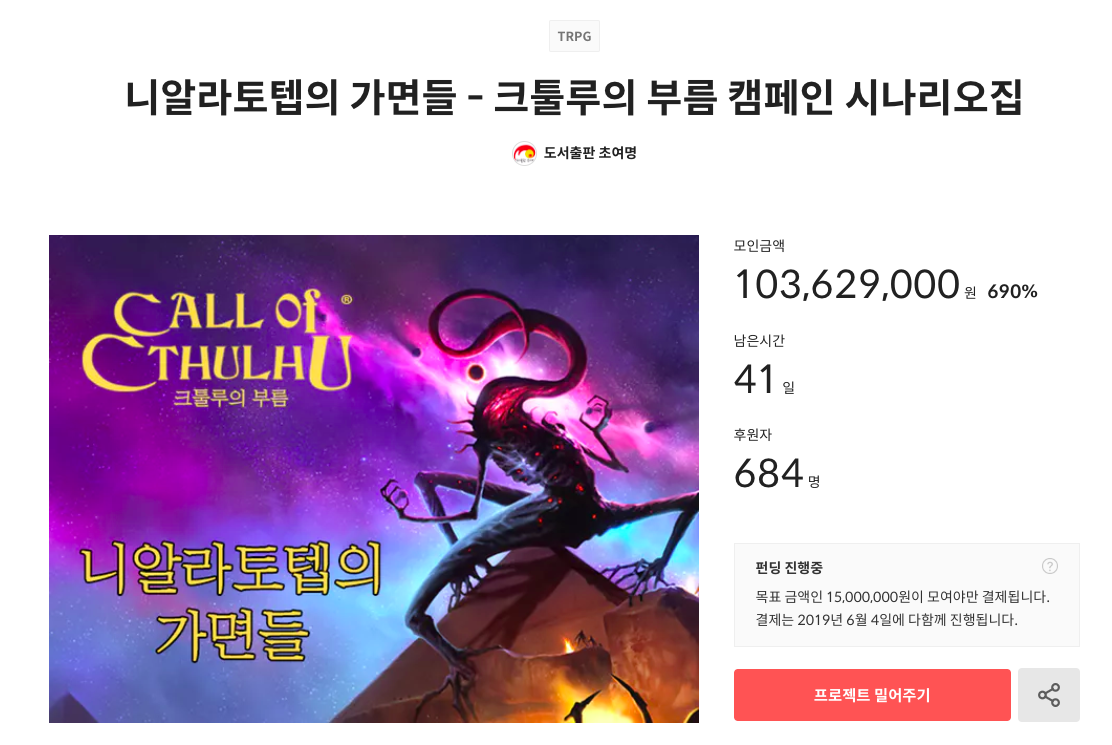The height and width of the screenshot is (745, 1112).
Task: Click the help question mark icon
Action: click(x=1050, y=566)
